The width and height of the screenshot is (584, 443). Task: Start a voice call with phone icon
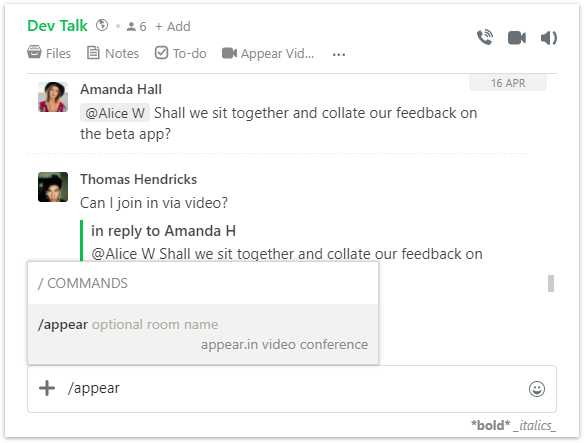click(485, 38)
